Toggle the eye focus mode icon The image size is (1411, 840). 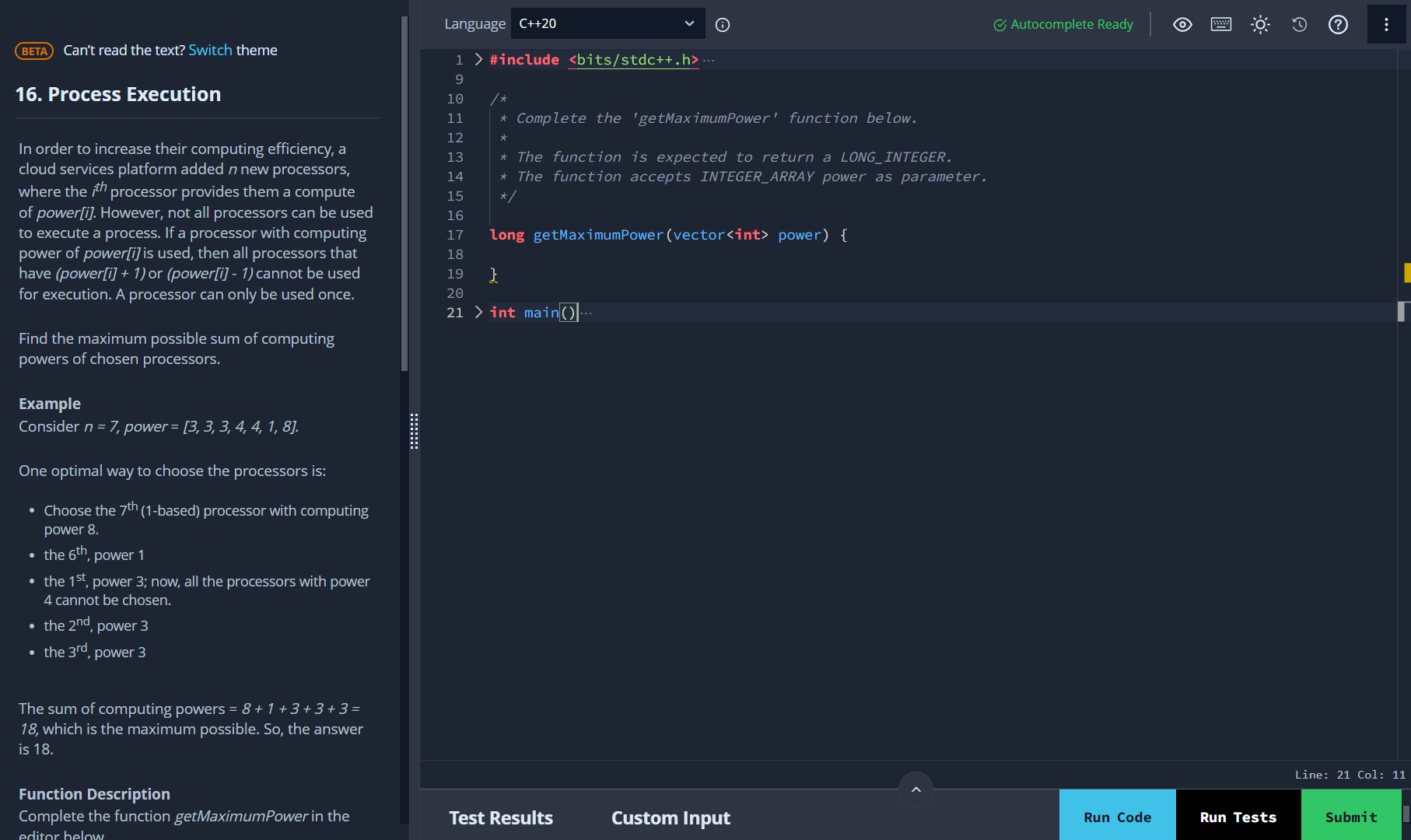click(x=1182, y=25)
